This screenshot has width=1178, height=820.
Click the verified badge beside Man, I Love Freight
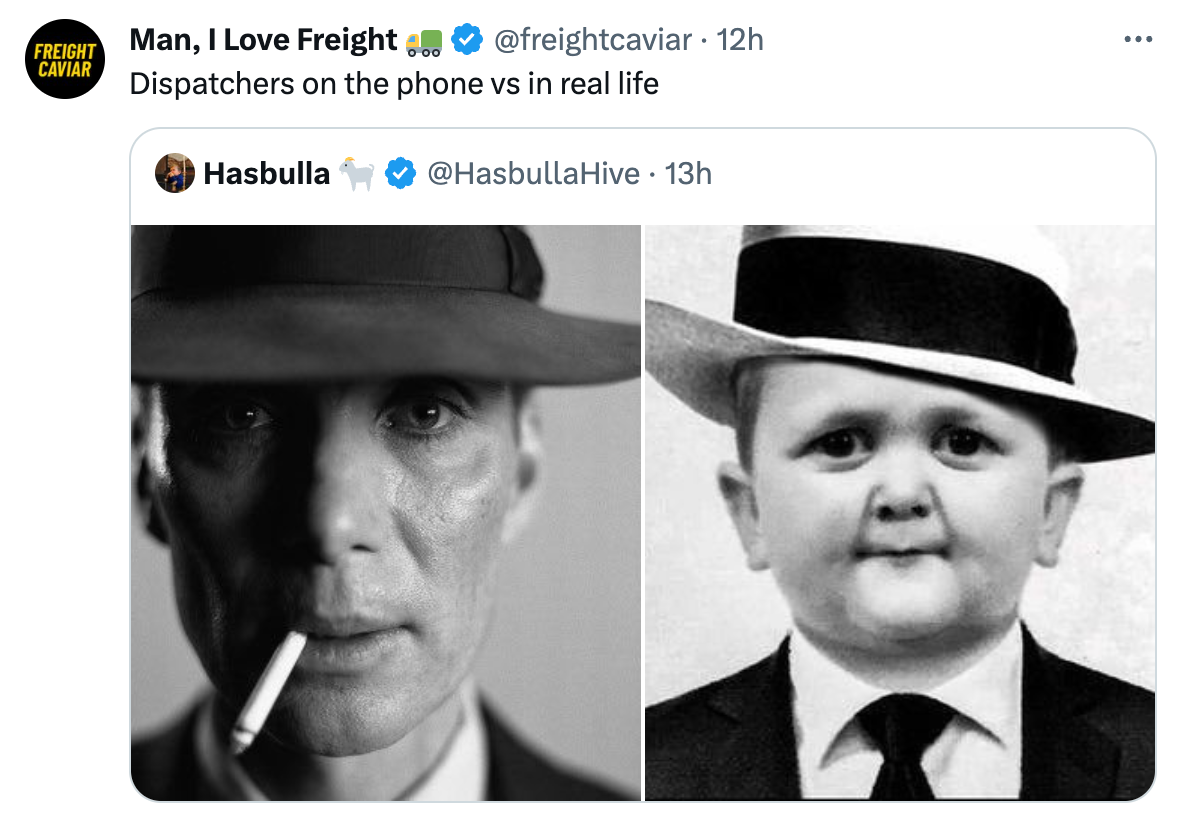(x=466, y=40)
